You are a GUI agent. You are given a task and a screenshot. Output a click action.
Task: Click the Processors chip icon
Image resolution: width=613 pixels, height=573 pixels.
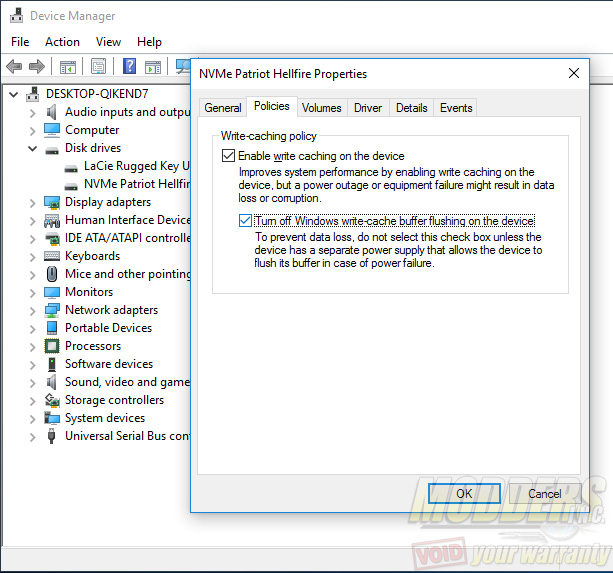pyautogui.click(x=52, y=346)
